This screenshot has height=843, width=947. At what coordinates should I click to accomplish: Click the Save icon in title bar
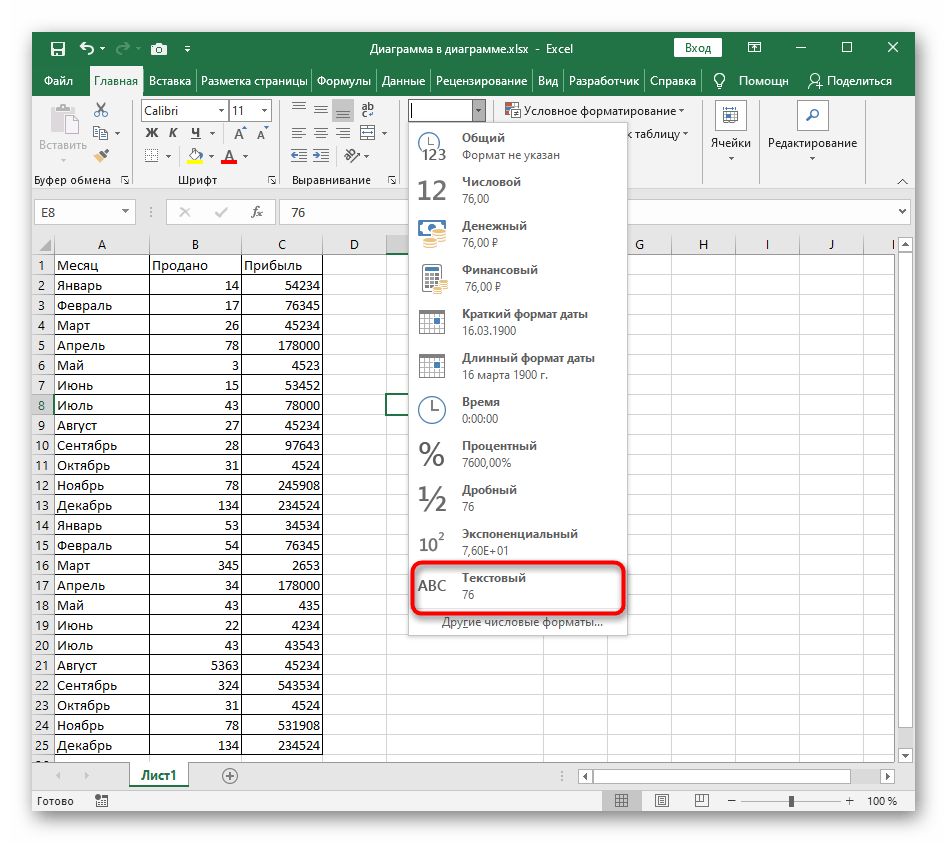pos(58,48)
